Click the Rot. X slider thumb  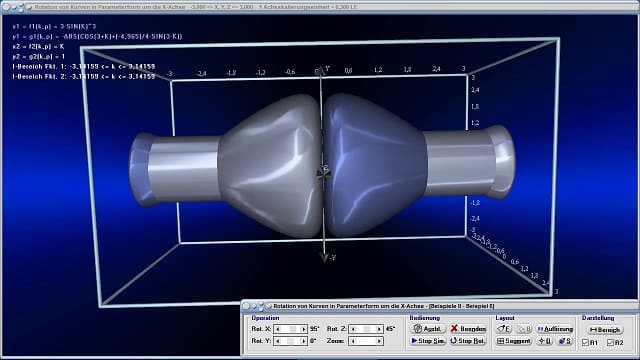click(x=293, y=329)
